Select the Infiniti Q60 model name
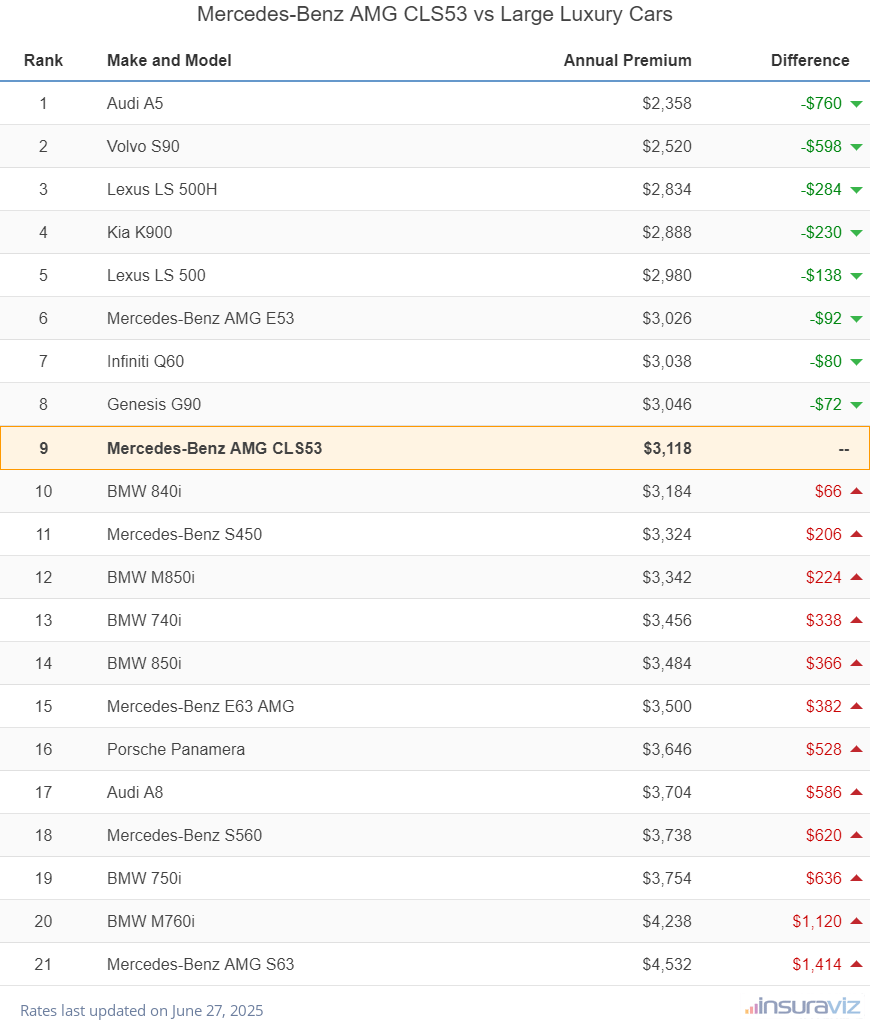Image resolution: width=870 pixels, height=1026 pixels. [x=145, y=362]
